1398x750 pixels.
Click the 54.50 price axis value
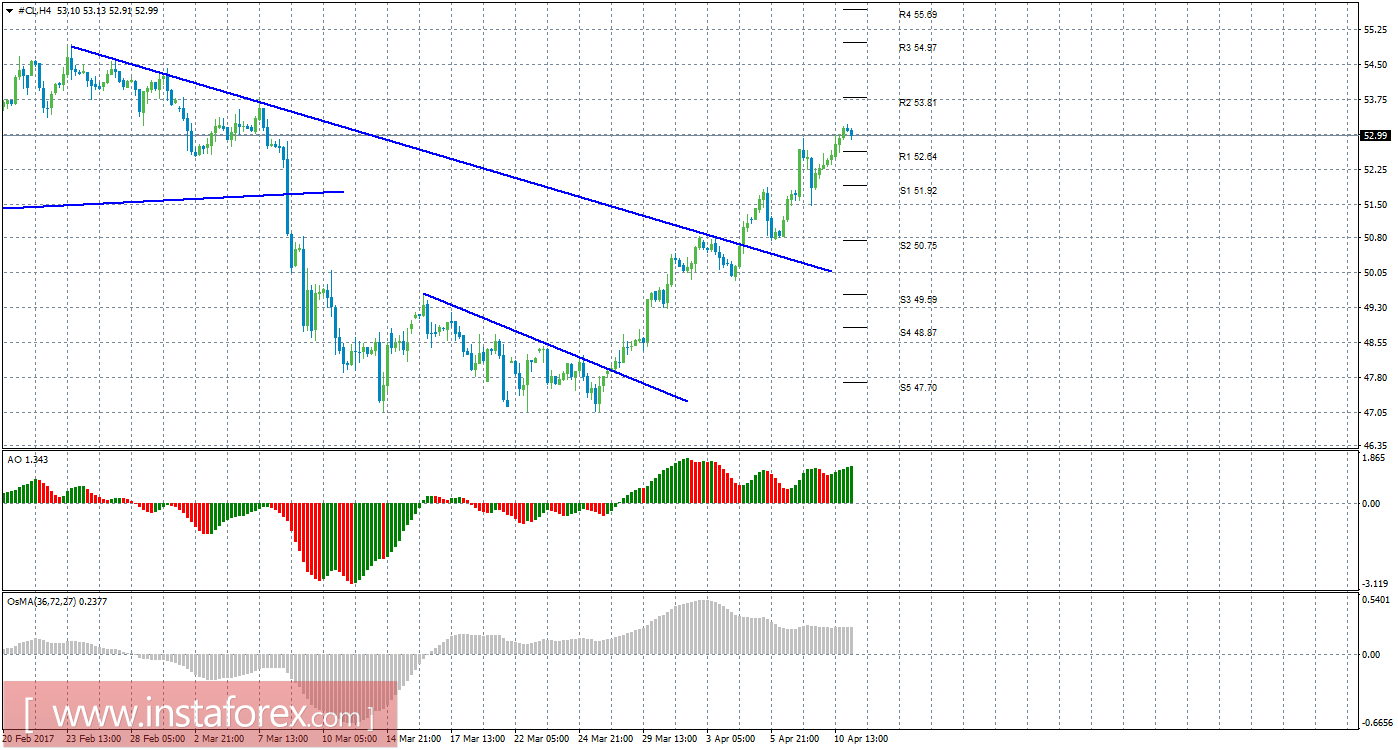click(1374, 65)
